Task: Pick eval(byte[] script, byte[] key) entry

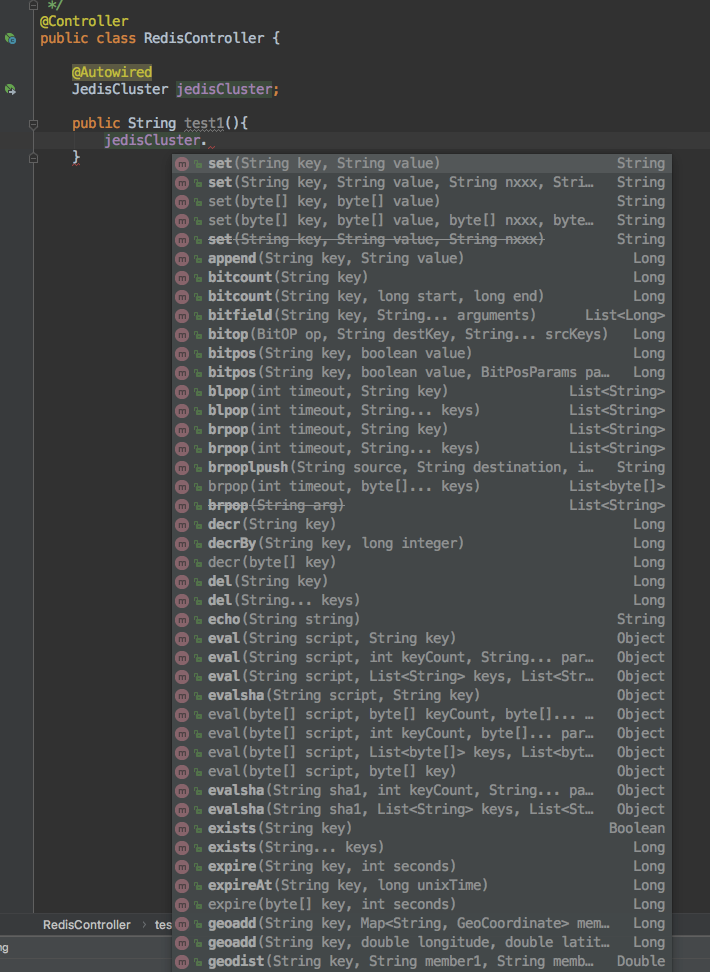Action: 422,772
